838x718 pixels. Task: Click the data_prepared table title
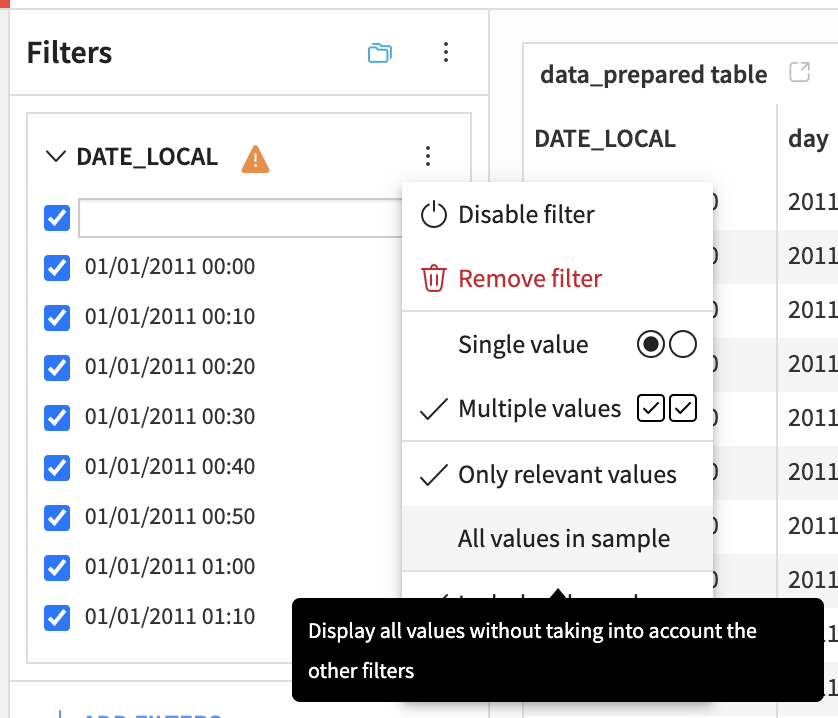coord(654,74)
